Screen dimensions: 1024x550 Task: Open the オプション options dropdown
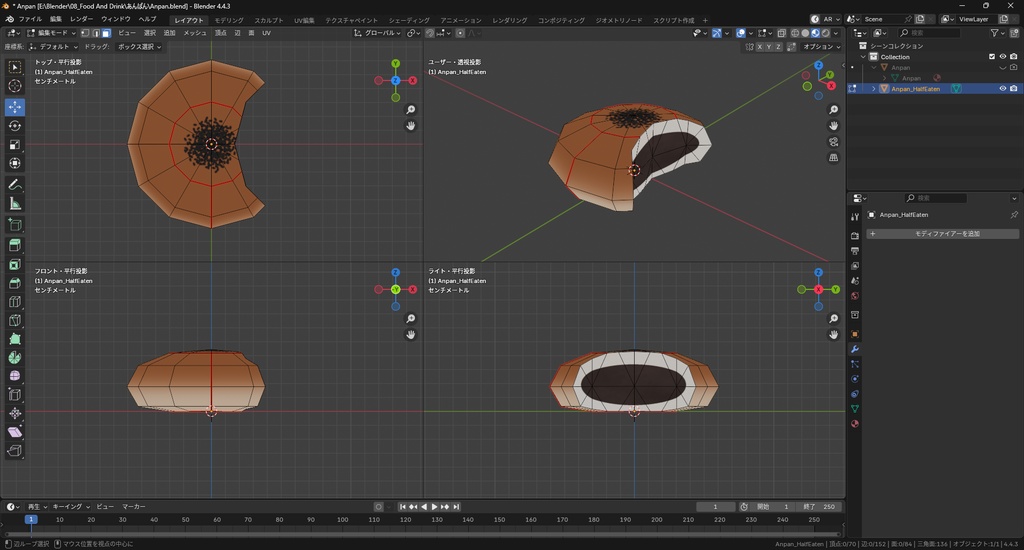[822, 46]
